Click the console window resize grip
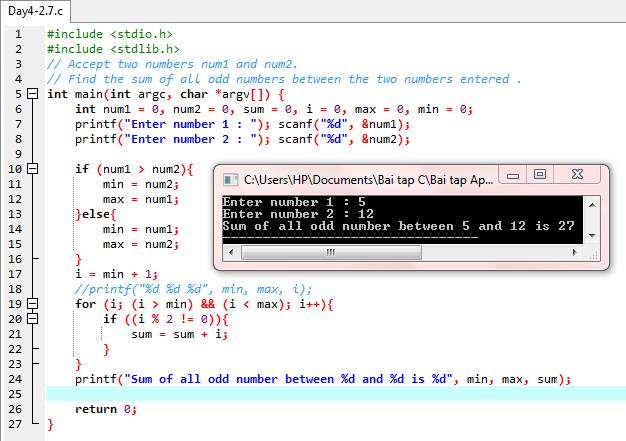This screenshot has height=441, width=626. [593, 255]
